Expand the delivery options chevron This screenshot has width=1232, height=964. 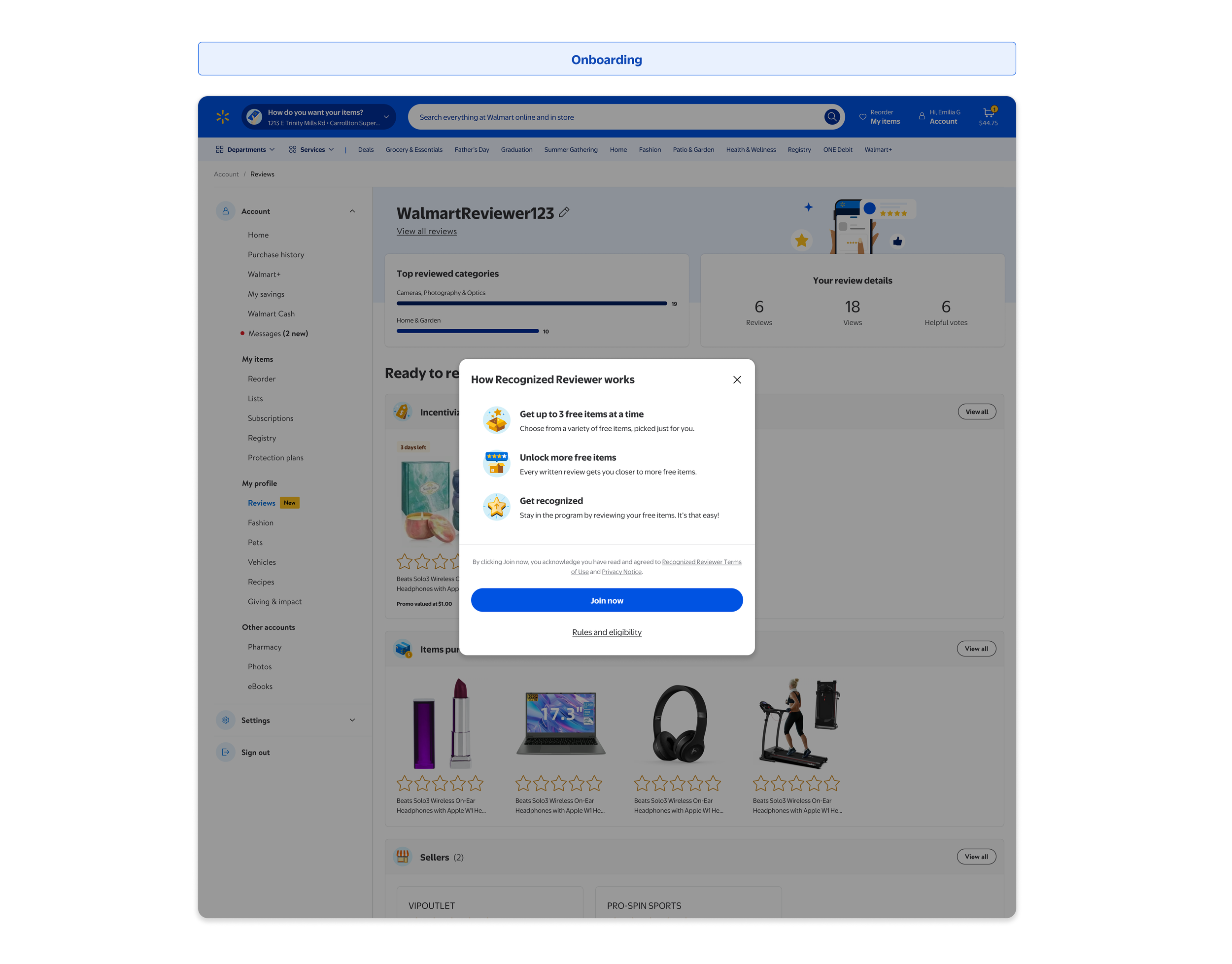coord(386,117)
